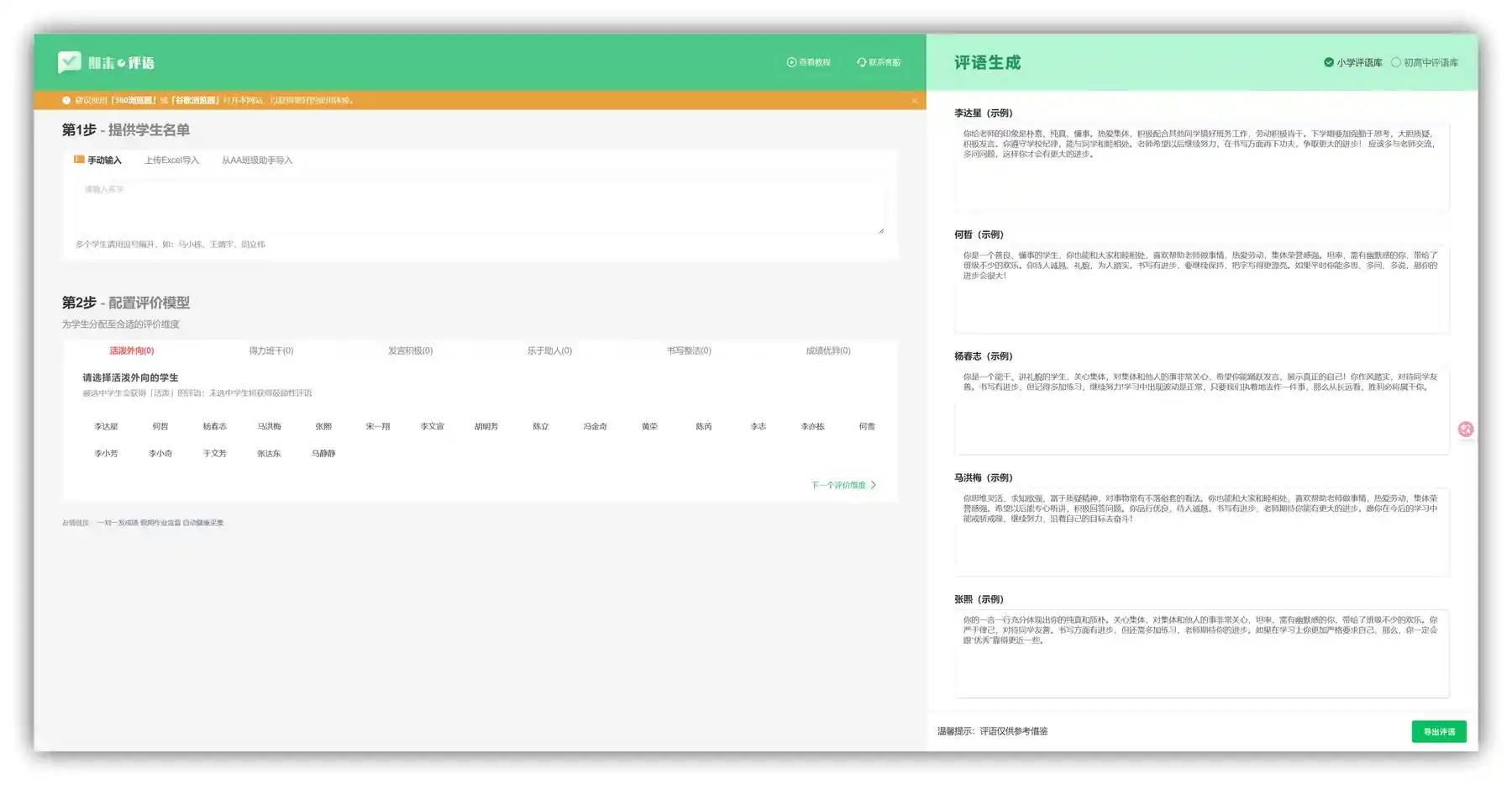Switch to the 从AA班级助手导入 tab
Screen dimensions: 1512x785
(x=257, y=161)
